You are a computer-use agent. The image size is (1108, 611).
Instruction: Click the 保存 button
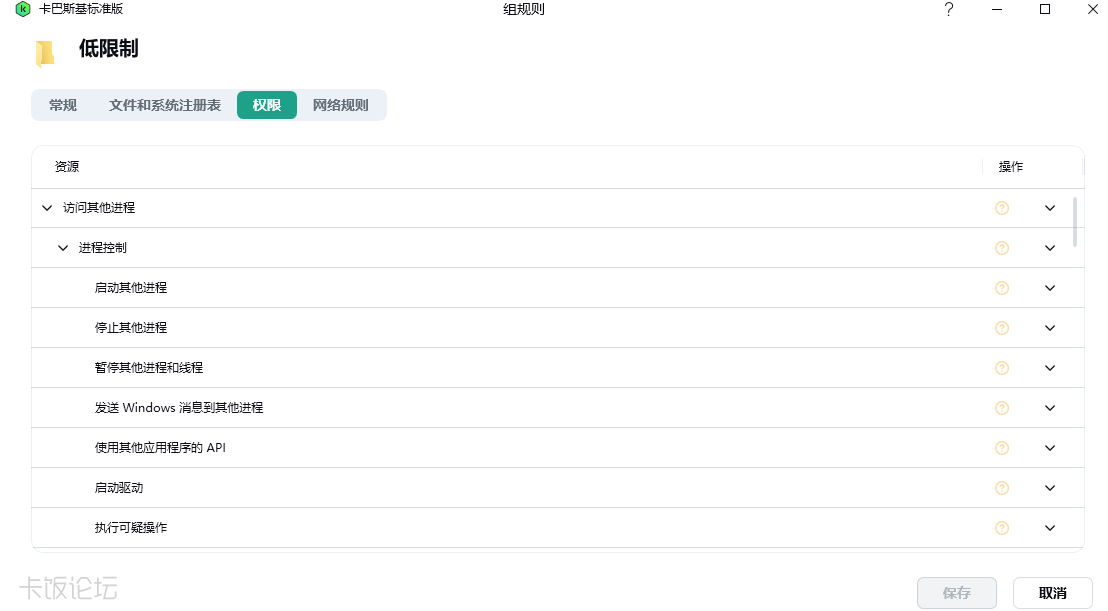(957, 593)
